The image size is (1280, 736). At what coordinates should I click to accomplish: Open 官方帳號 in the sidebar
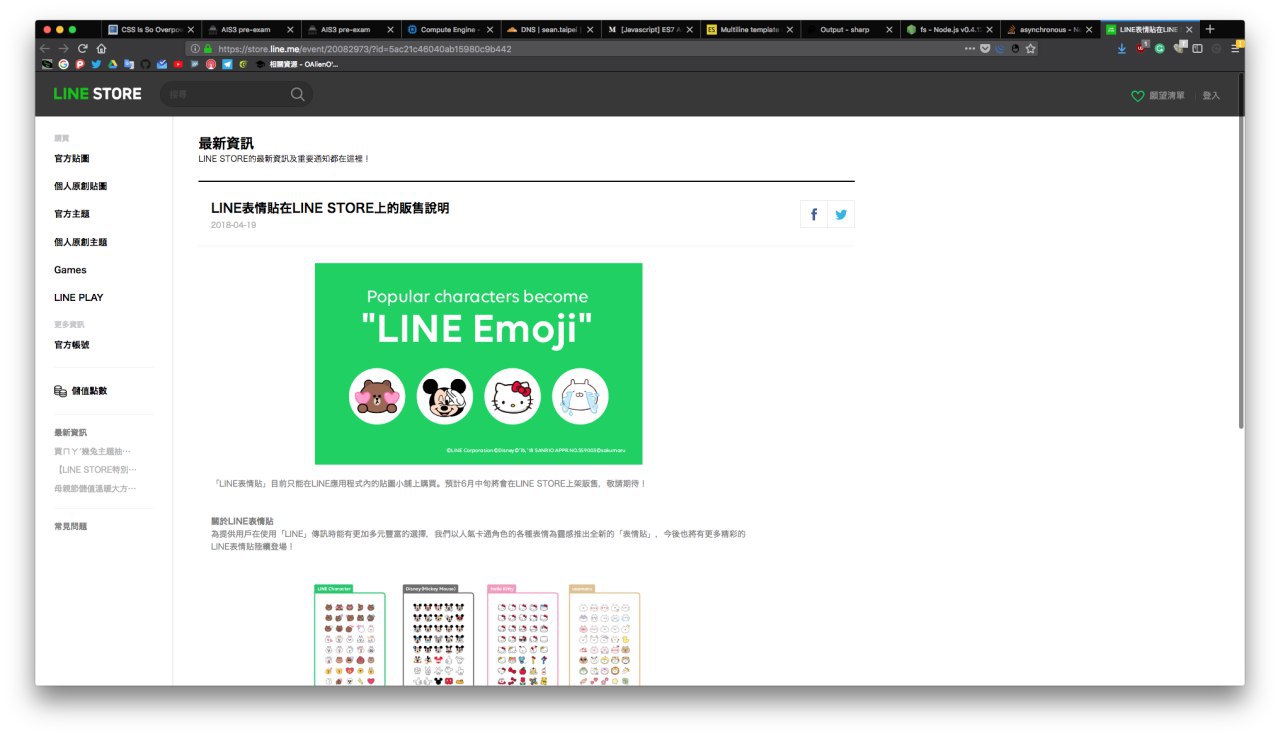click(72, 345)
